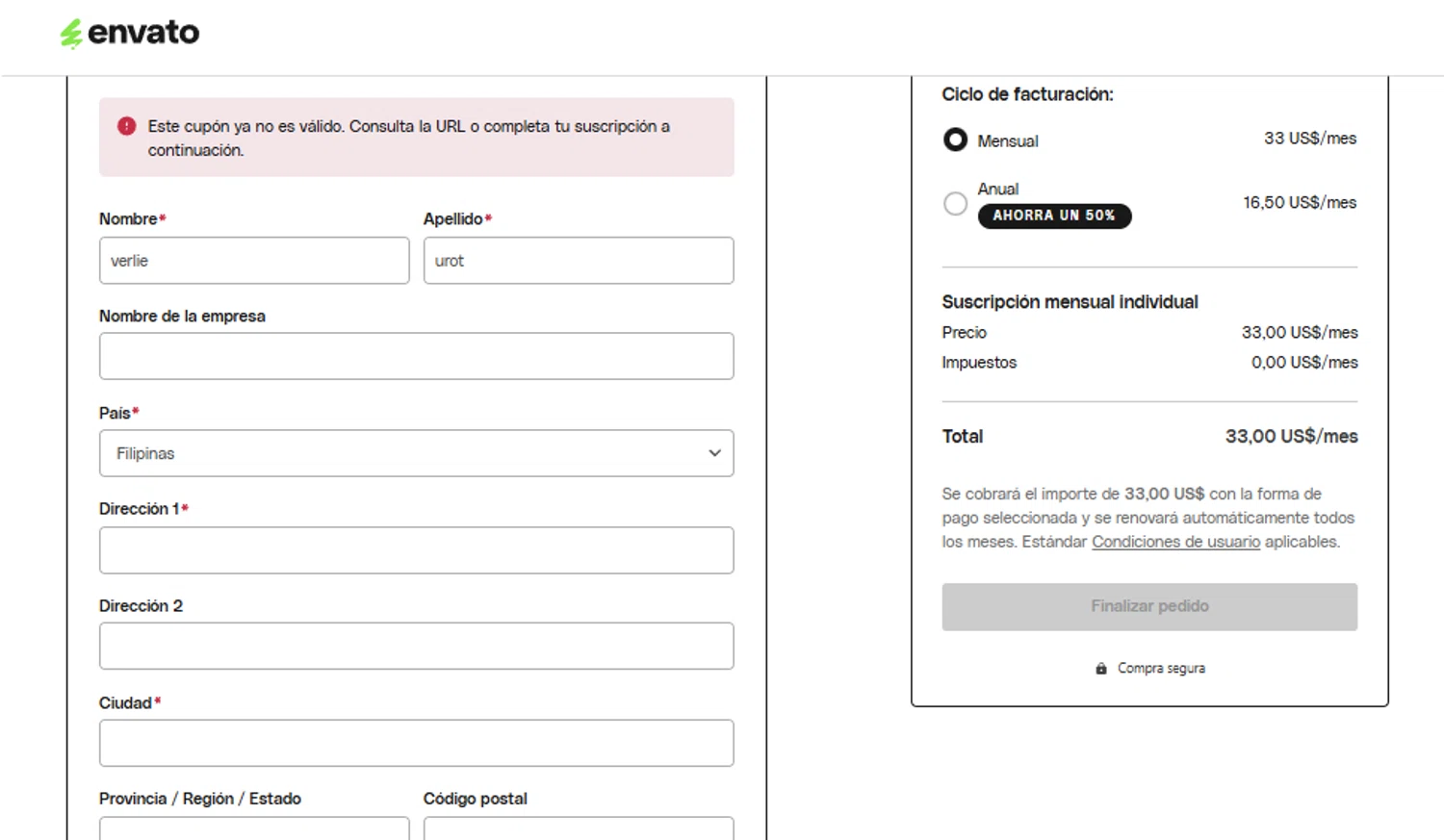Select the Mensual billing cycle

tap(955, 140)
